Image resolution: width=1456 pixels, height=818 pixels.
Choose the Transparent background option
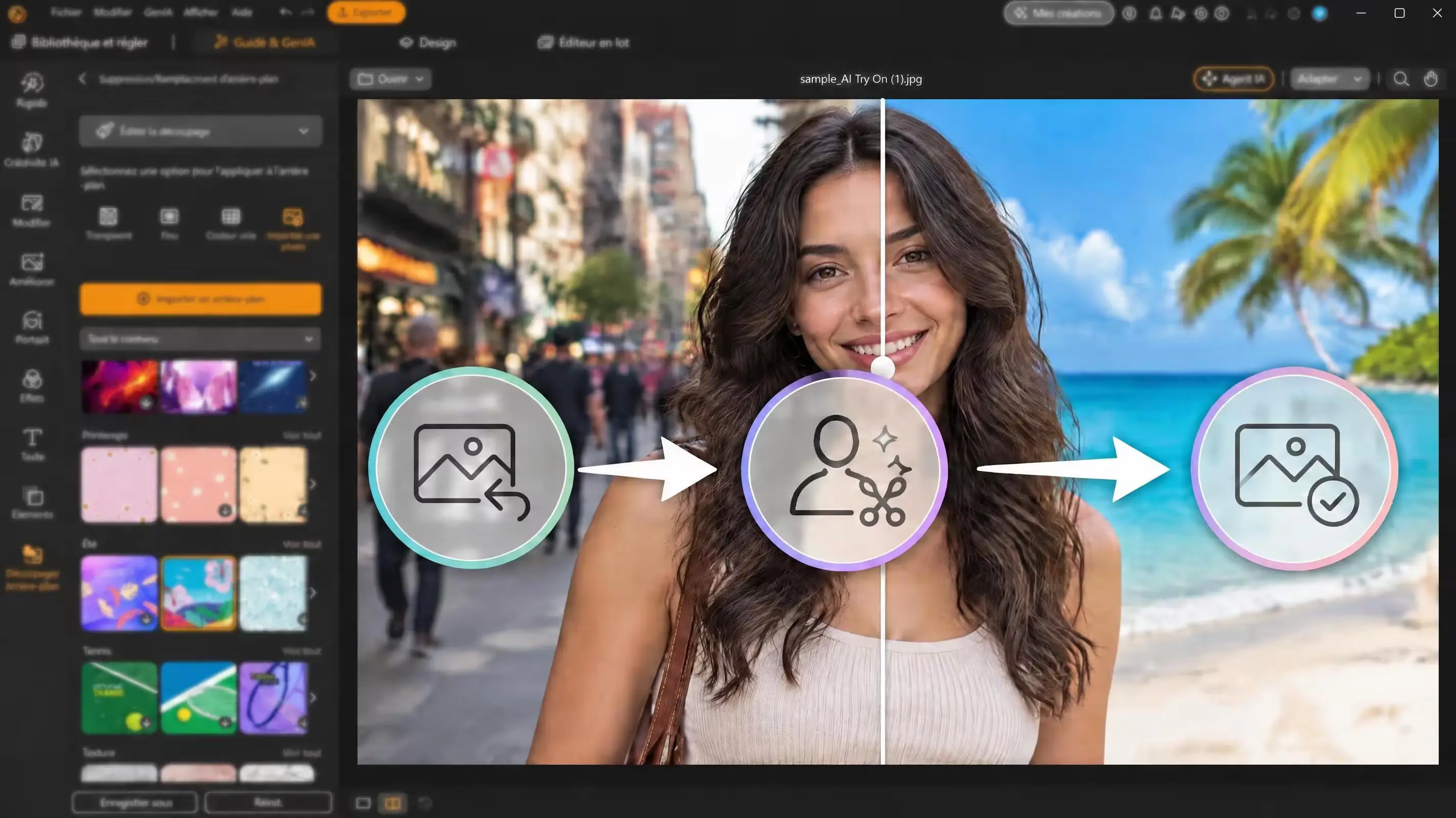[x=108, y=224]
